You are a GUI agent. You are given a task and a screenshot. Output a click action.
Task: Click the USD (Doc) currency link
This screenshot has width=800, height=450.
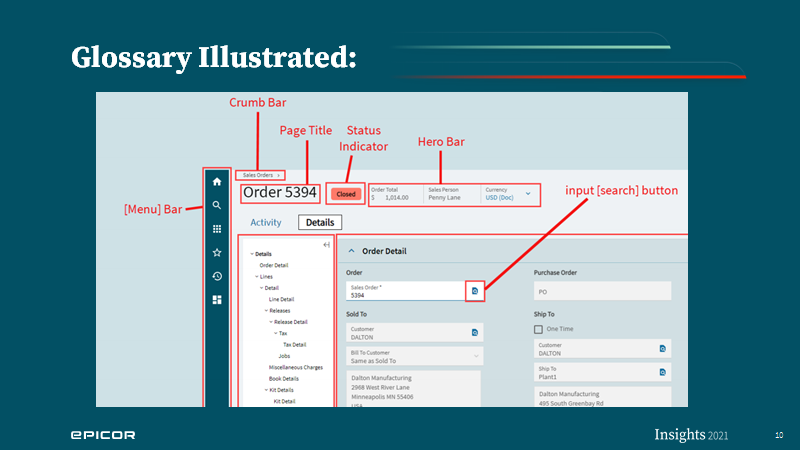499,197
